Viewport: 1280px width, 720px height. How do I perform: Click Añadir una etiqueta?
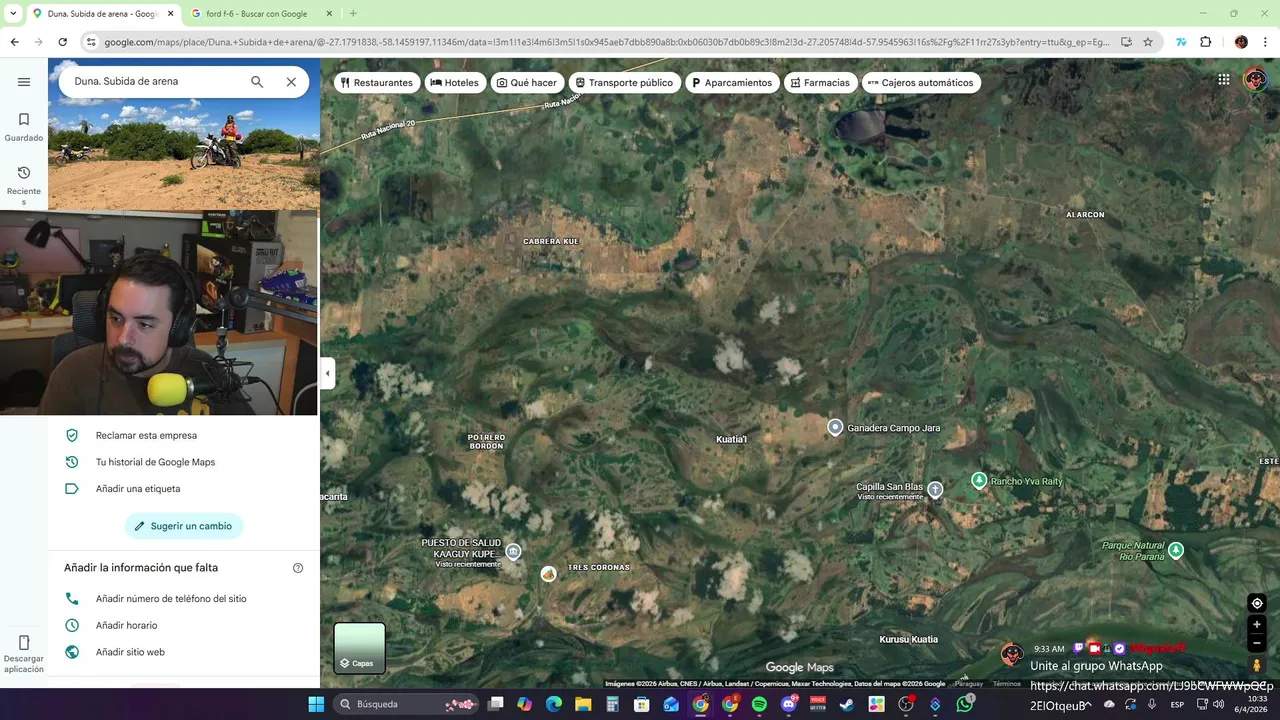click(x=138, y=489)
